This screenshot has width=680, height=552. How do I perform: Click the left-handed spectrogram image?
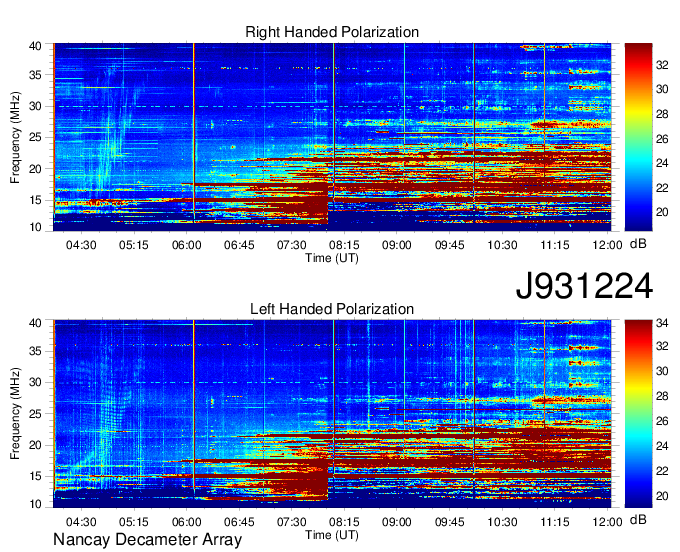(332, 414)
